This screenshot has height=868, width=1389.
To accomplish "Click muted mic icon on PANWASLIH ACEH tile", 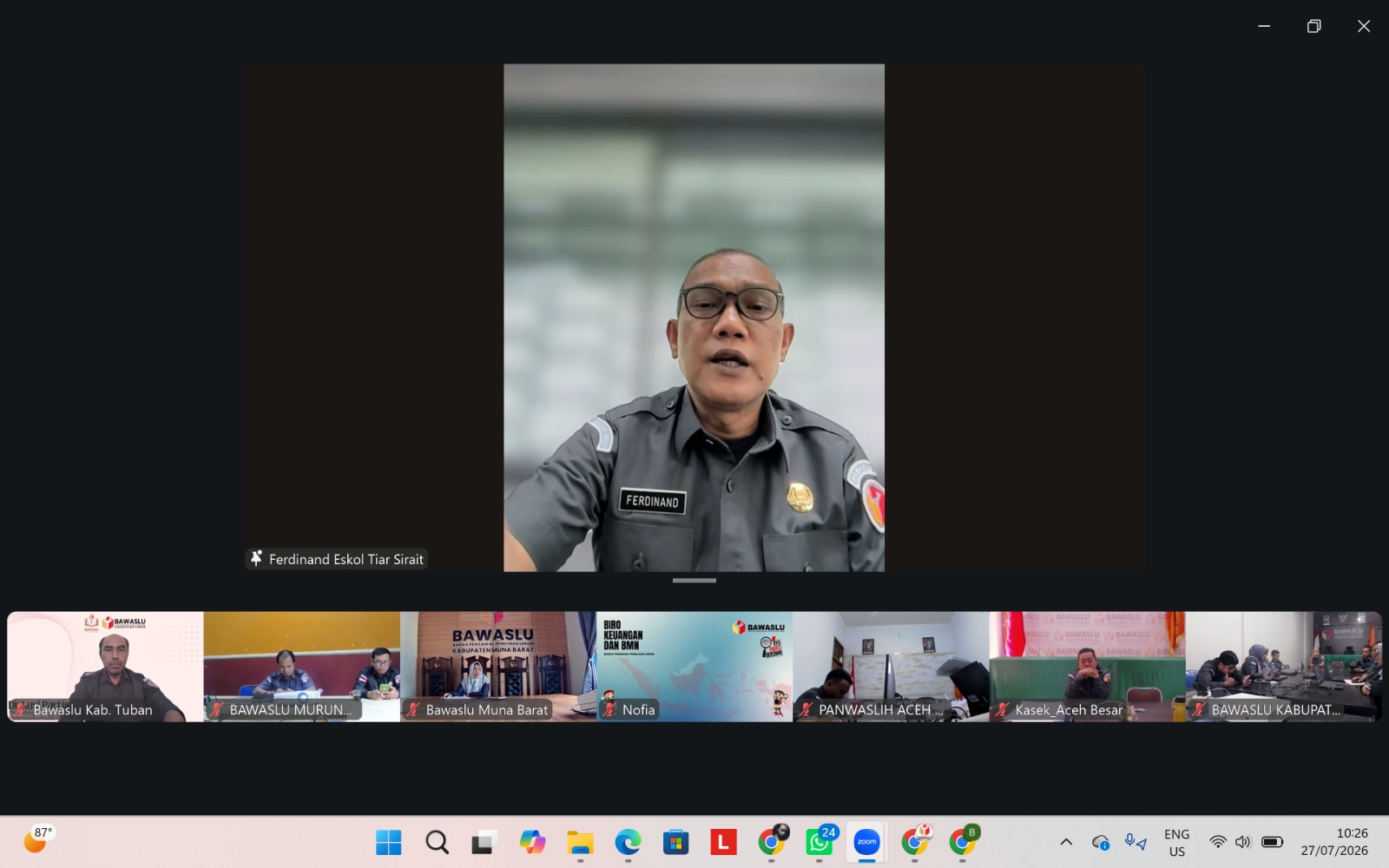I will 806,710.
